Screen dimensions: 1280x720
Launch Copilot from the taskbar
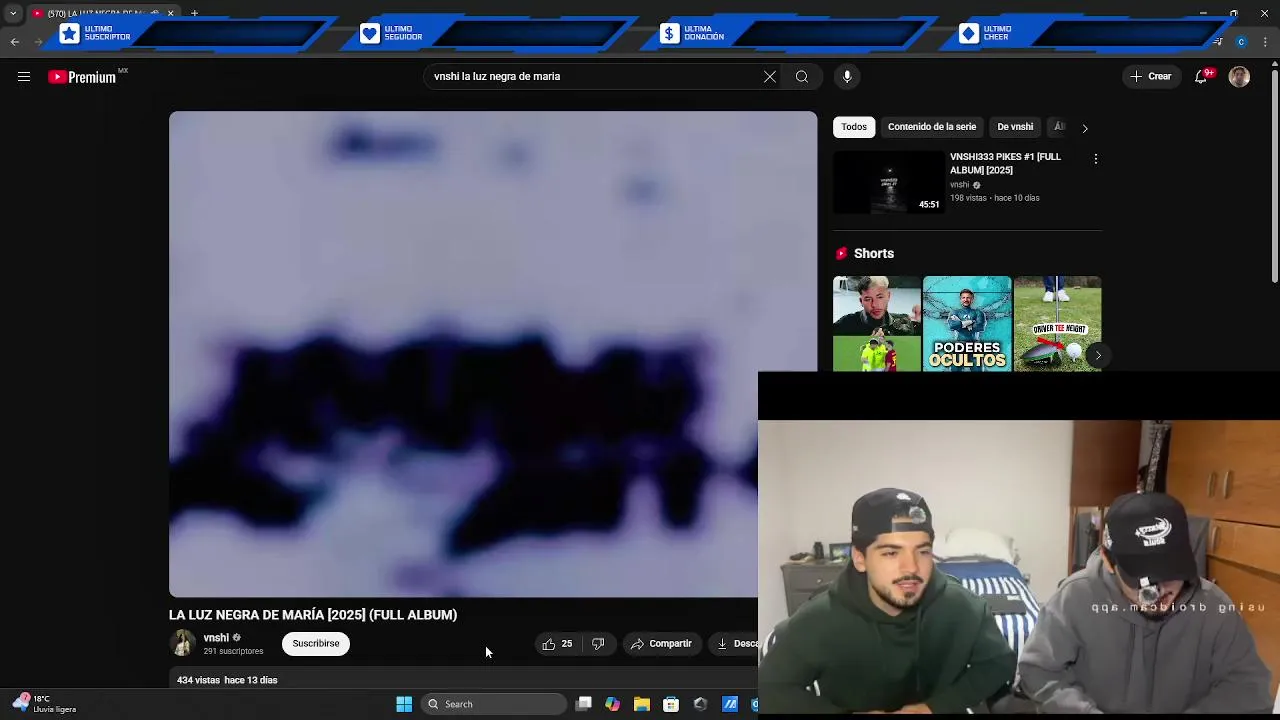click(x=613, y=704)
